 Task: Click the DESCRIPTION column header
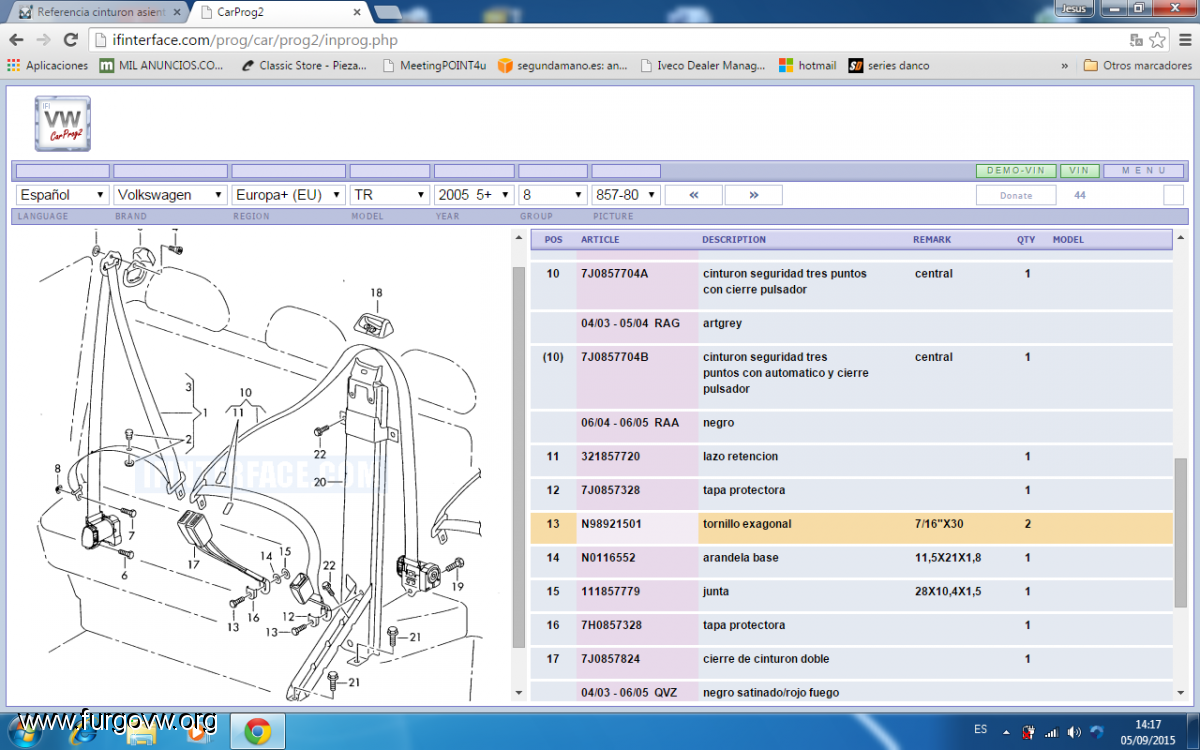click(x=734, y=240)
